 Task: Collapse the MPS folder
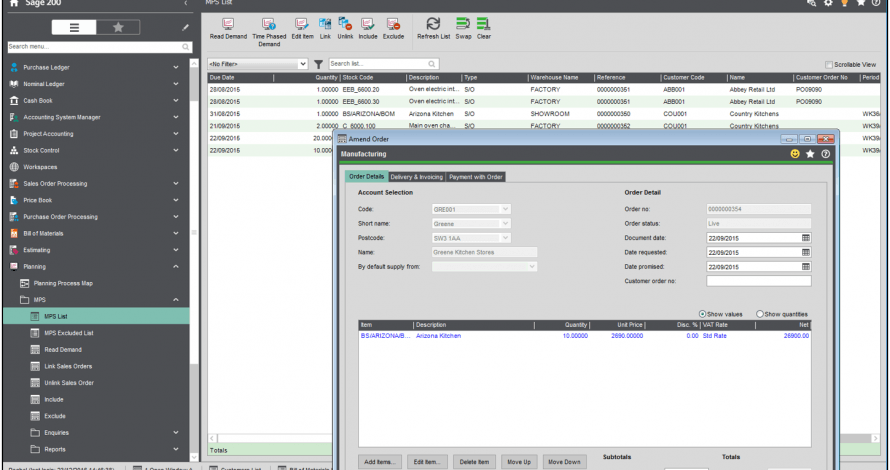click(176, 300)
